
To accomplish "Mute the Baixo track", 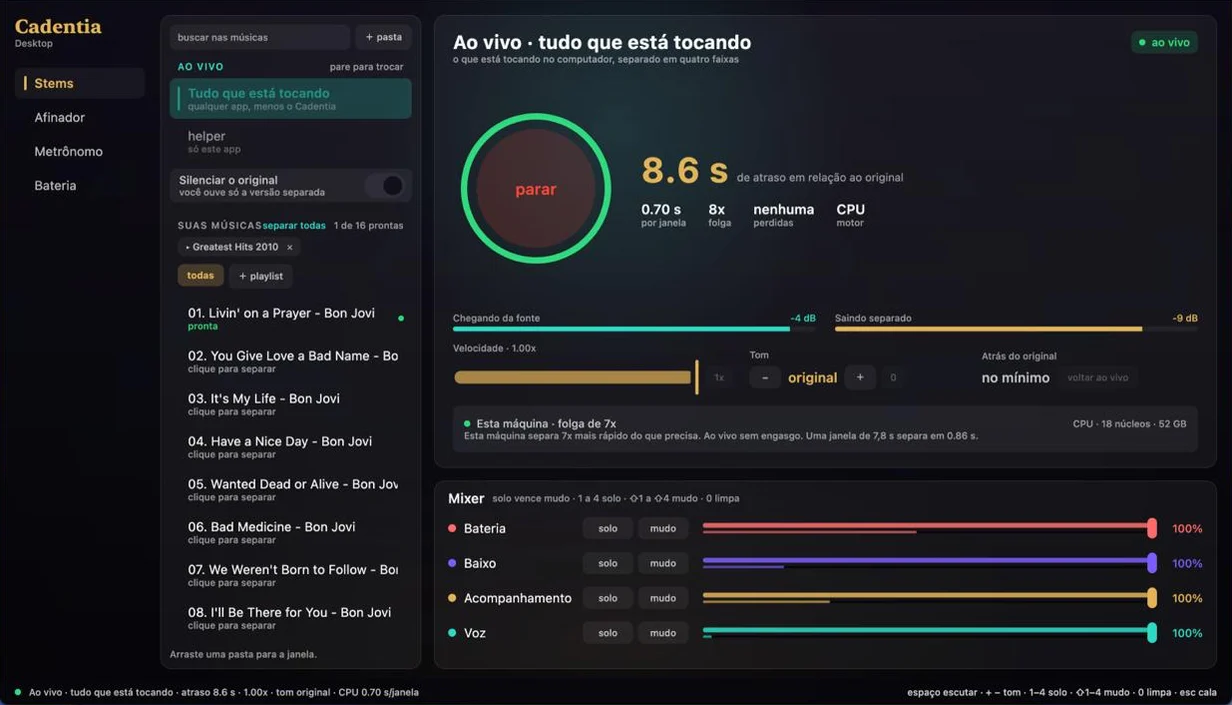I will point(663,563).
